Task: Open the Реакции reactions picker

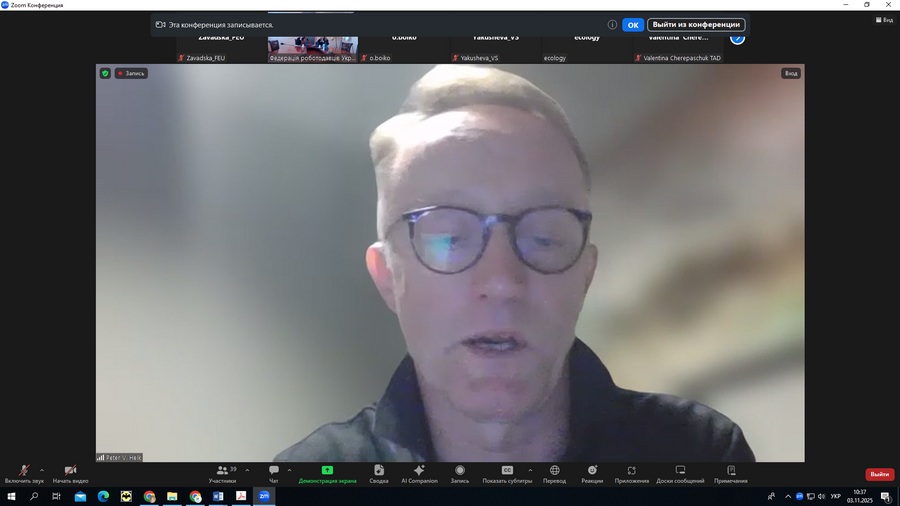Action: pyautogui.click(x=592, y=472)
